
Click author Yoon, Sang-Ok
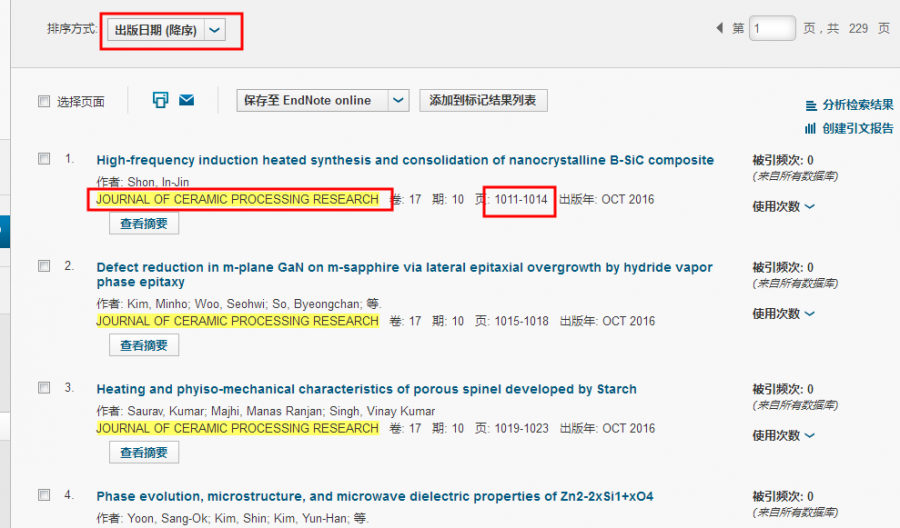tap(168, 519)
